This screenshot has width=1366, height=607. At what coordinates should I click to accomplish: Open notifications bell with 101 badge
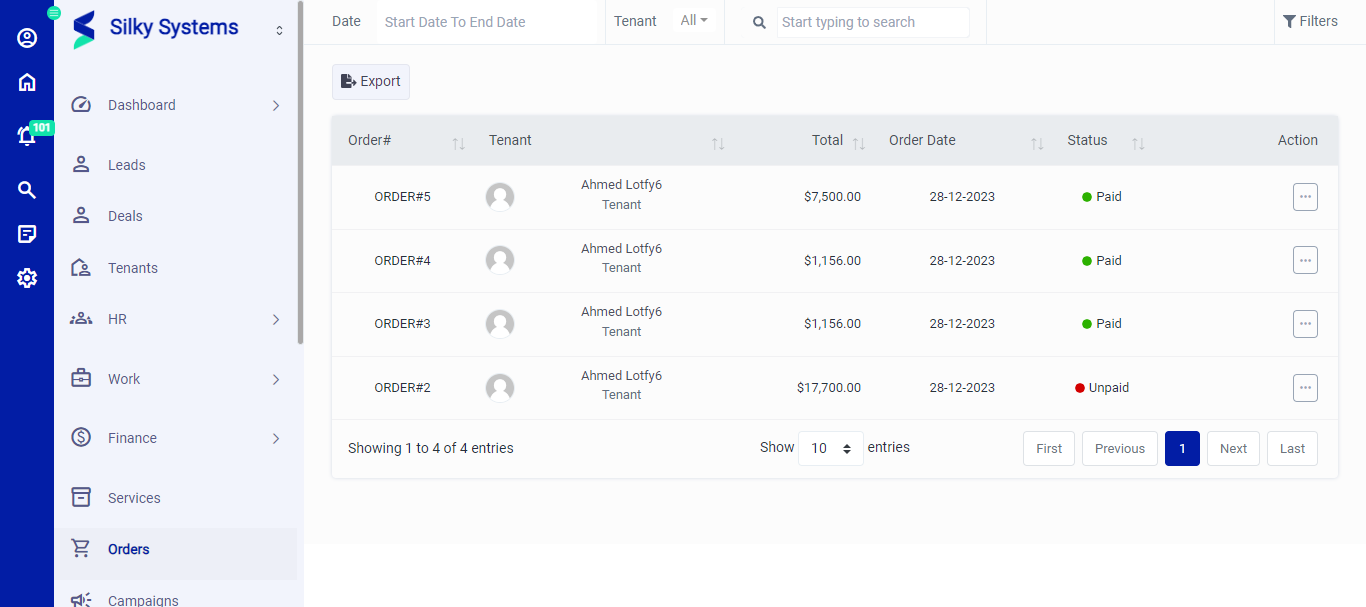(27, 136)
